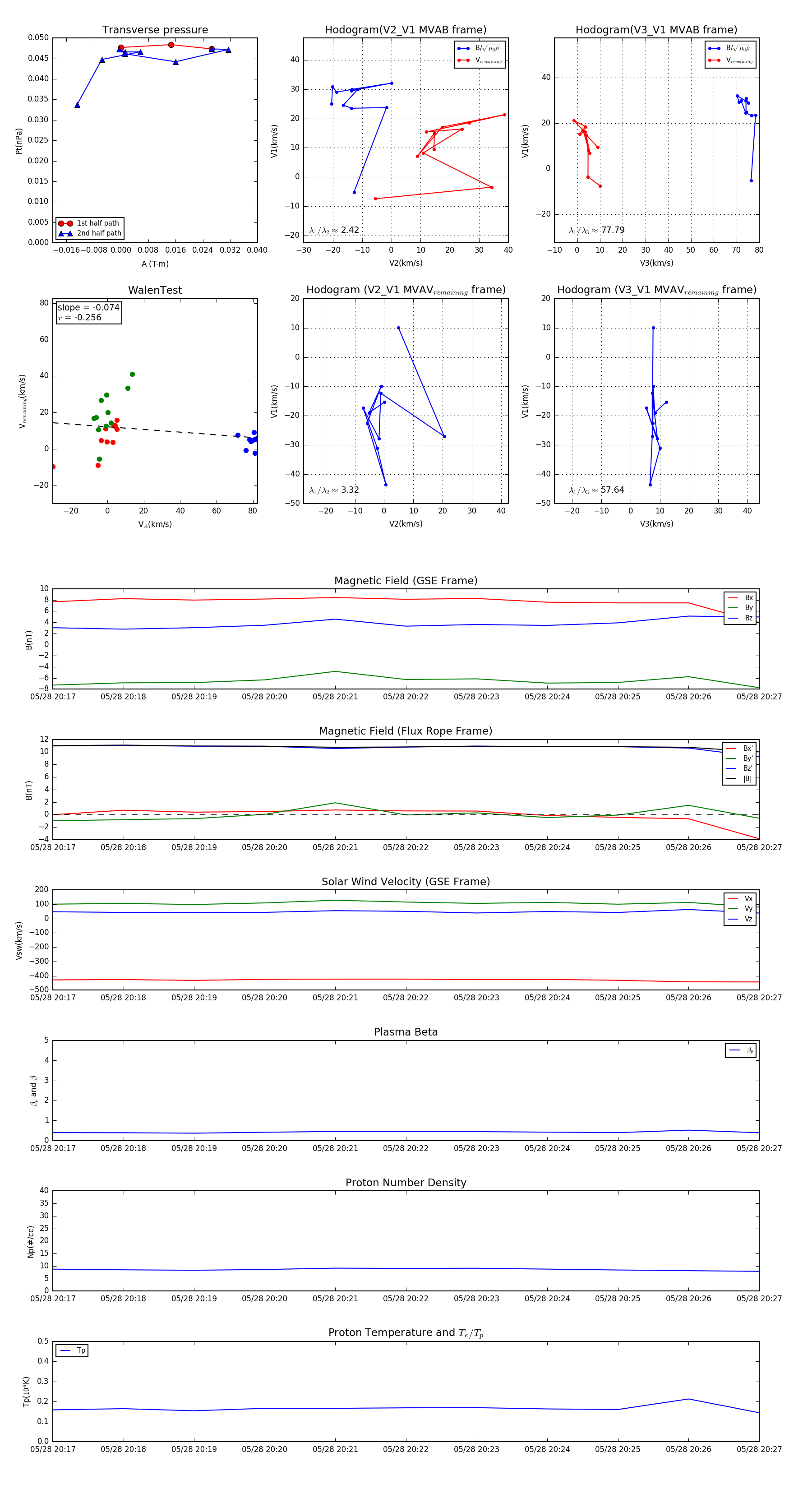Click 'Magnetic Field (GSE Frame)' title

point(406,581)
